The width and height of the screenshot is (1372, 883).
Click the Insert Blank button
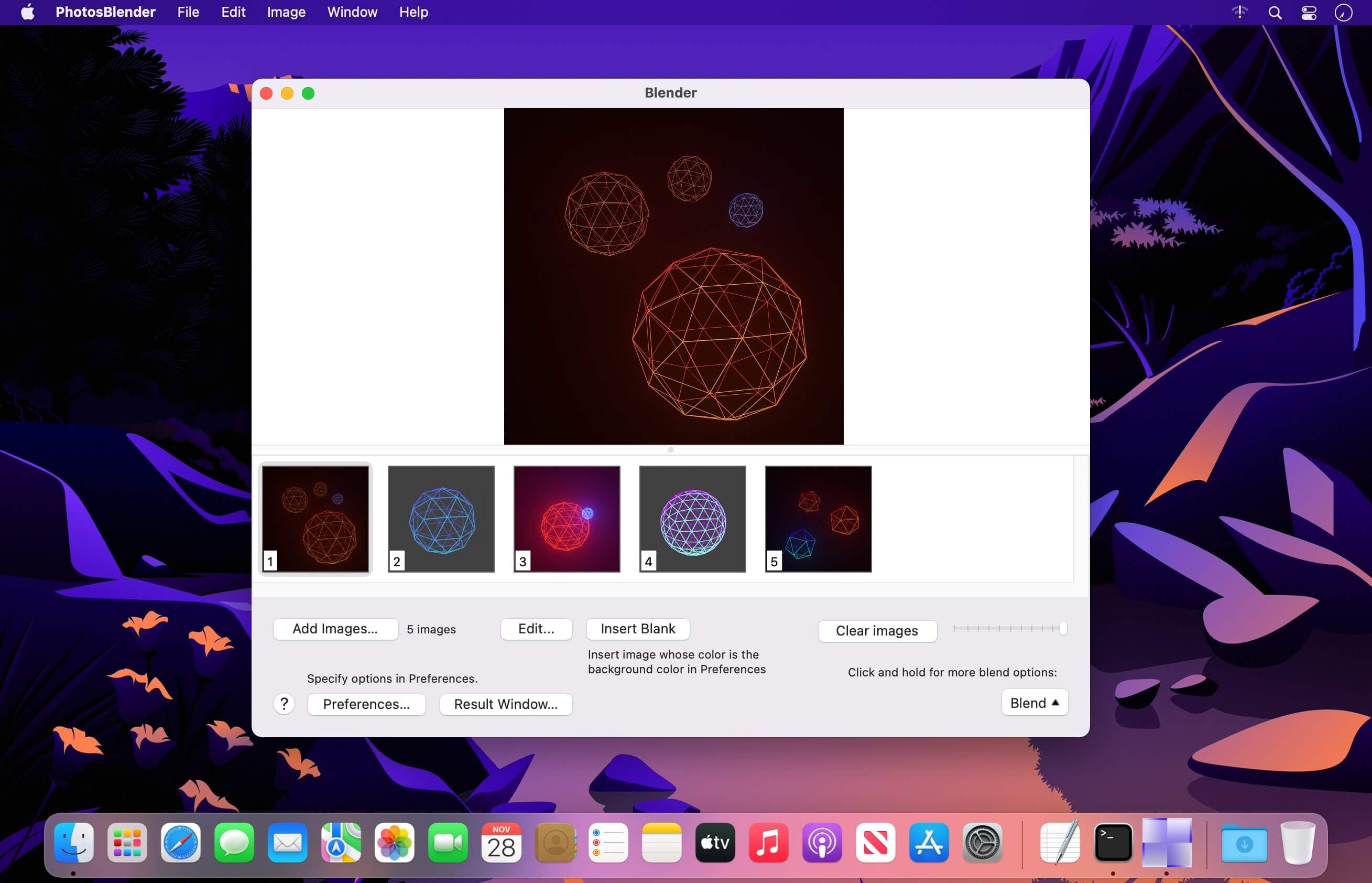coord(637,628)
